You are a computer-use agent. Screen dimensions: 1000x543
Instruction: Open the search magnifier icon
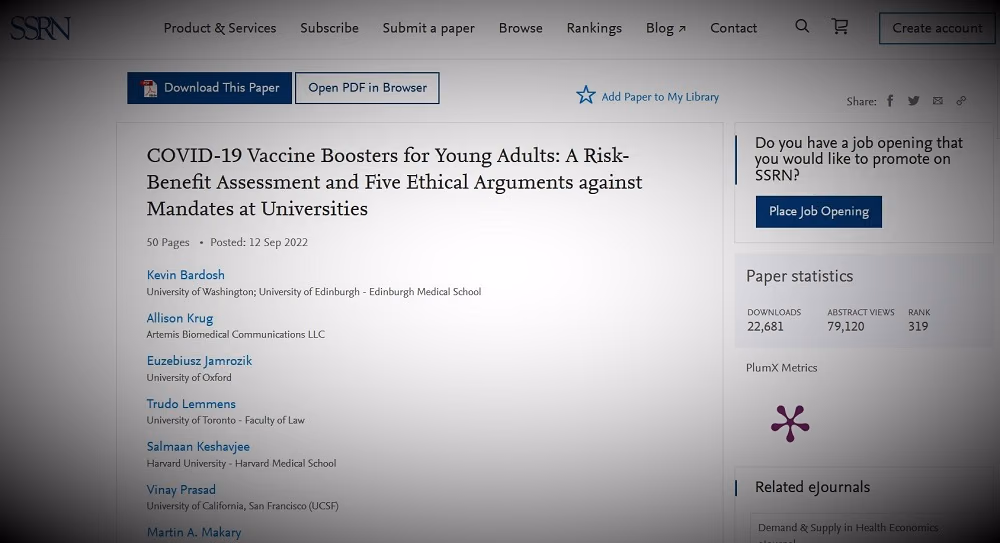click(802, 26)
